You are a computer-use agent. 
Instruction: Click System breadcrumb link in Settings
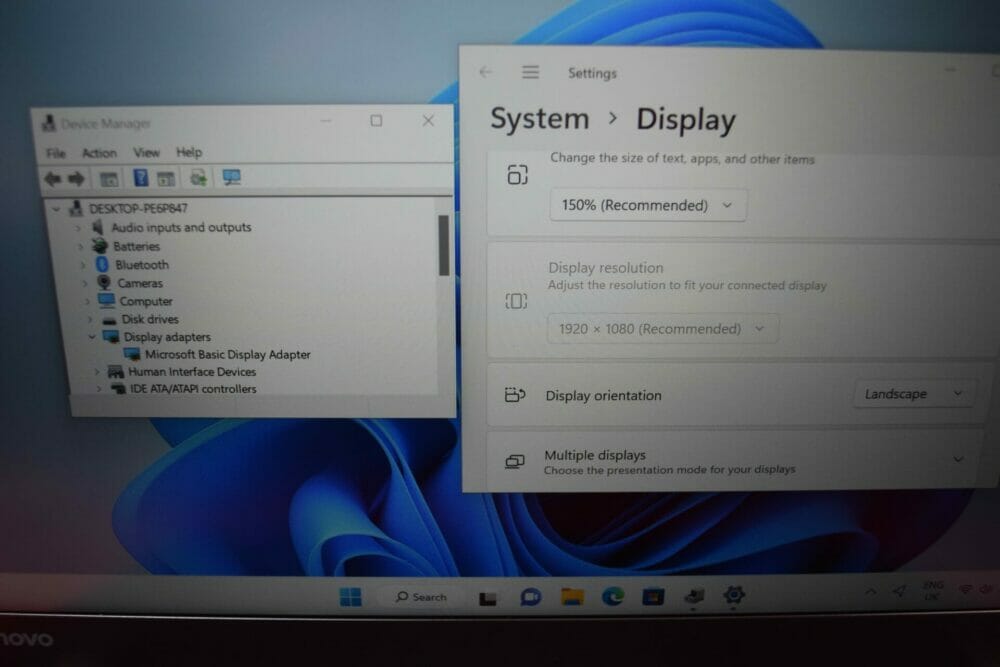(x=540, y=119)
